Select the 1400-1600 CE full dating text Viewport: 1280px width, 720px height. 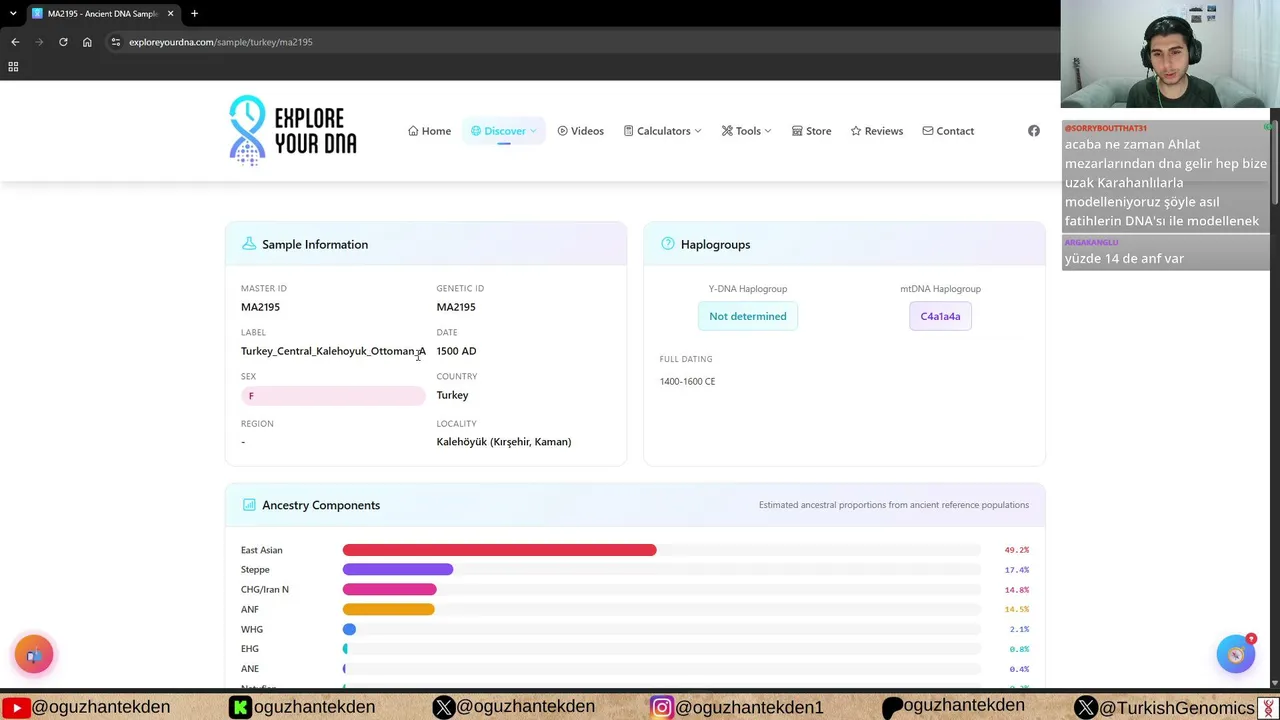tap(687, 381)
